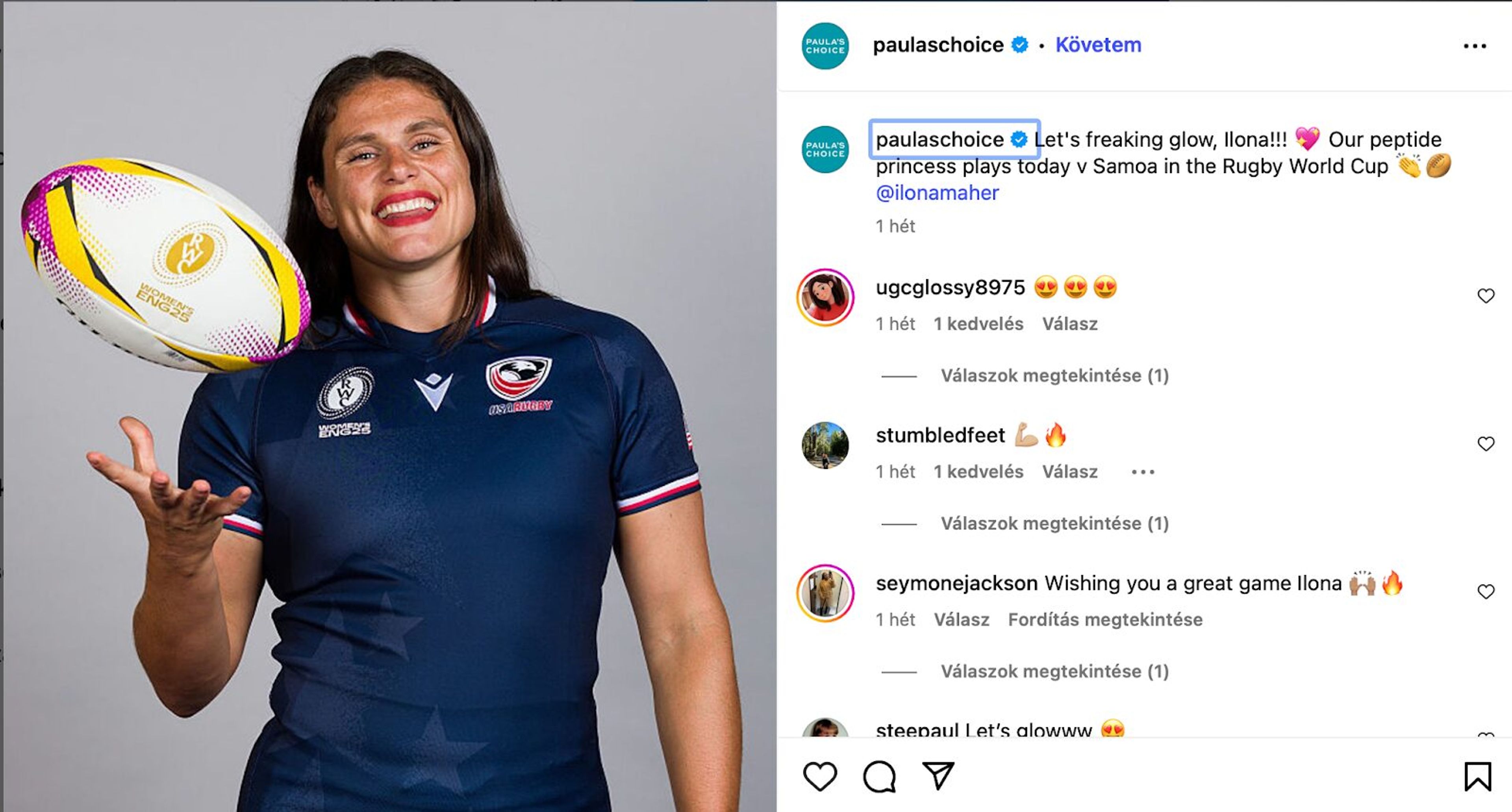Like seymonejackson's comment

point(1486,591)
